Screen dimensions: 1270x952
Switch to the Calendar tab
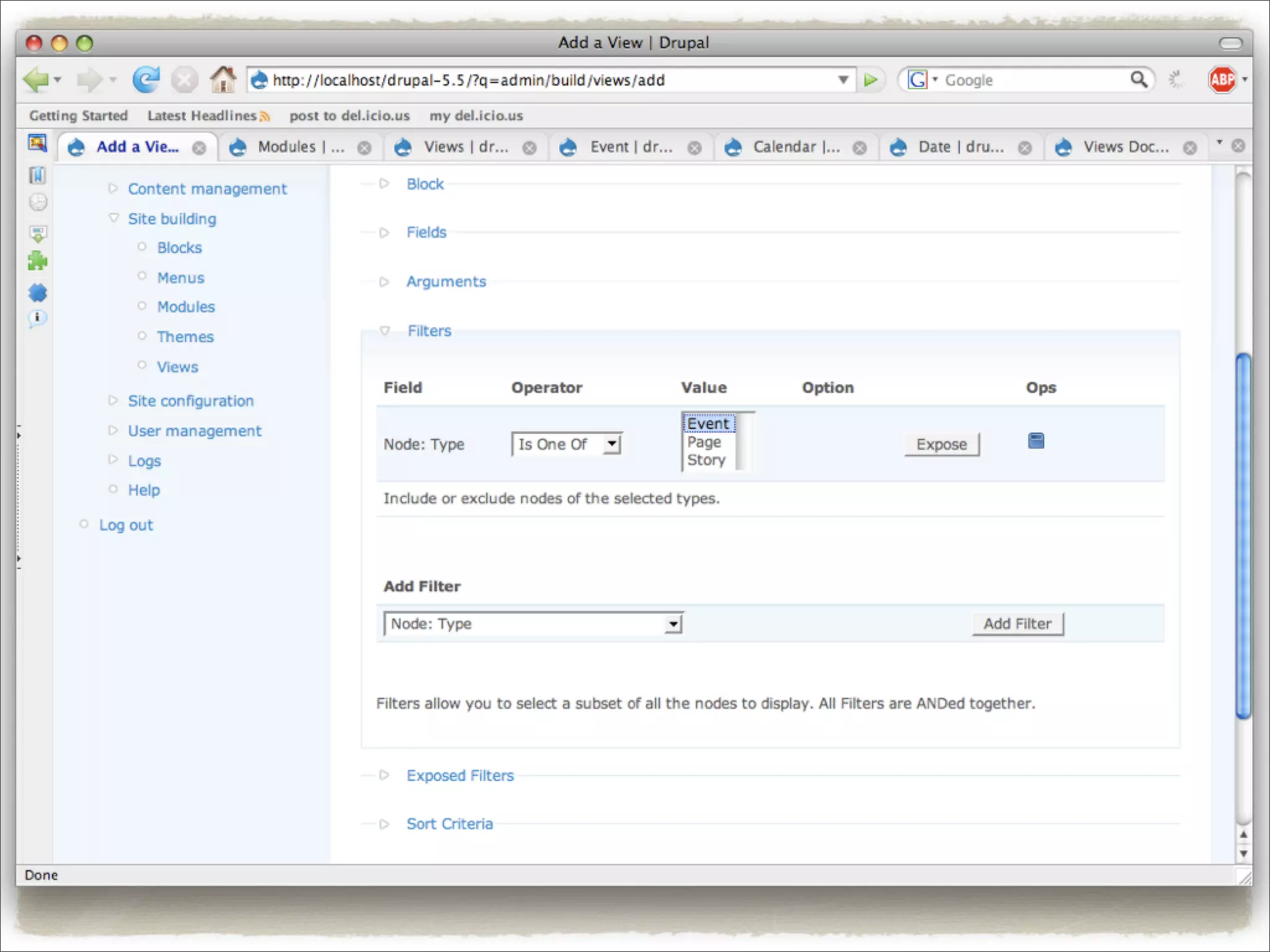pos(796,148)
